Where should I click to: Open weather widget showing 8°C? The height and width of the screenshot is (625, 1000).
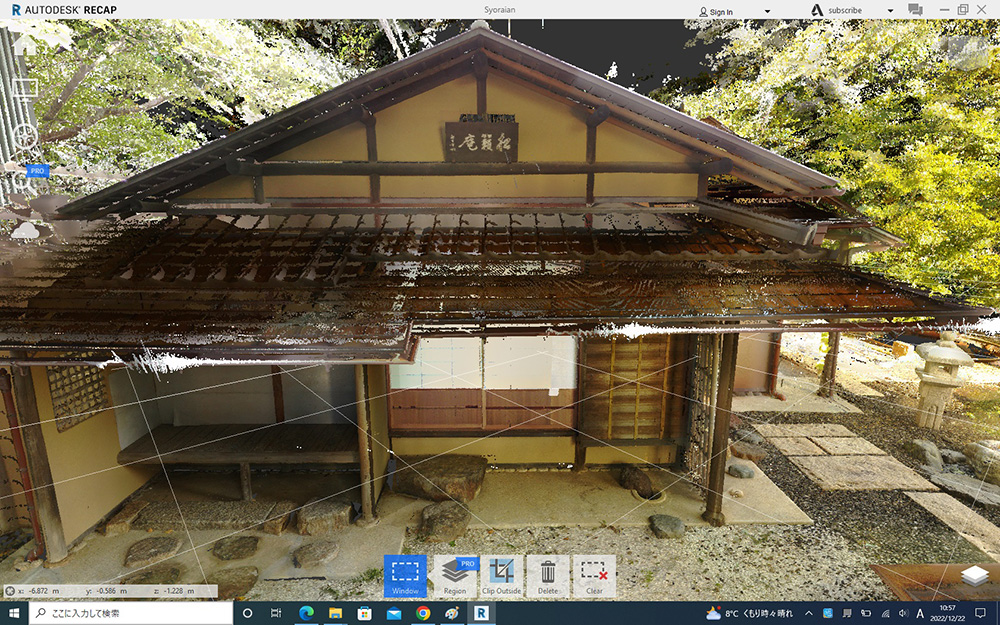[751, 614]
